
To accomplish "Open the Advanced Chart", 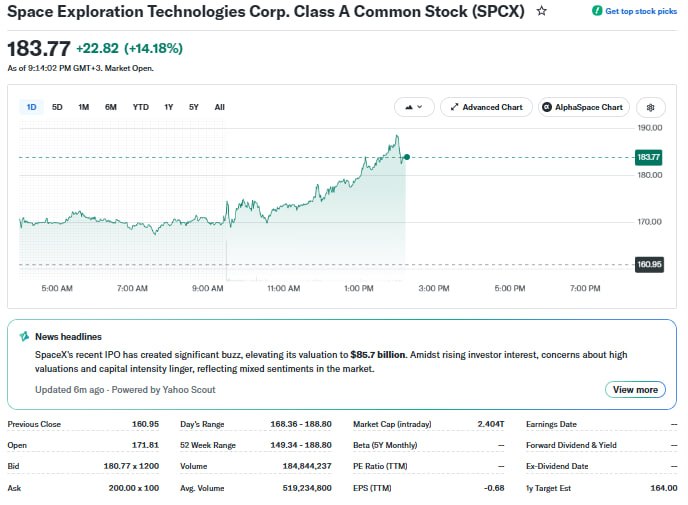I will [486, 107].
